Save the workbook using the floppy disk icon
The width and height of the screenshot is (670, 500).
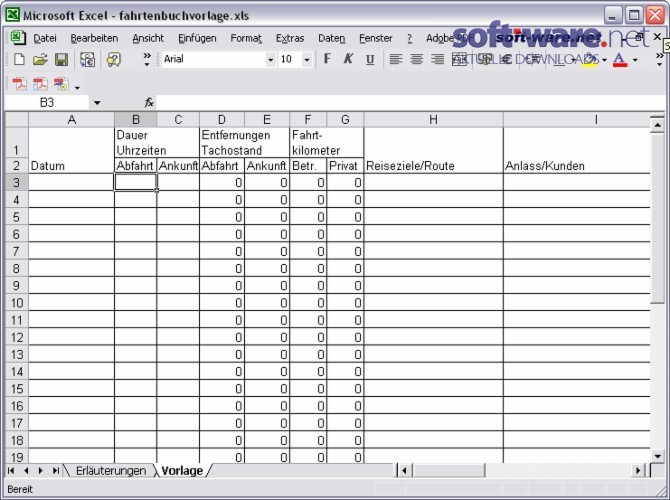coord(62,59)
